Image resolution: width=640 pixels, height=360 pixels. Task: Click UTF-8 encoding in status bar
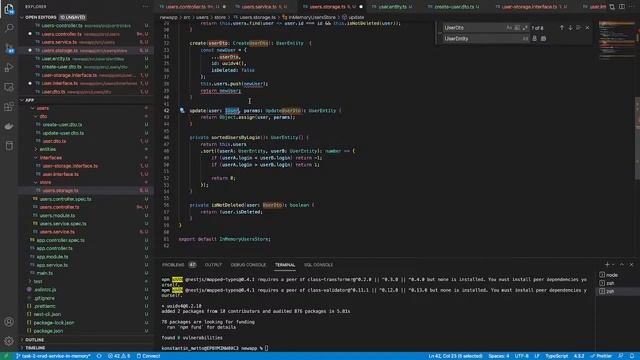point(522,356)
